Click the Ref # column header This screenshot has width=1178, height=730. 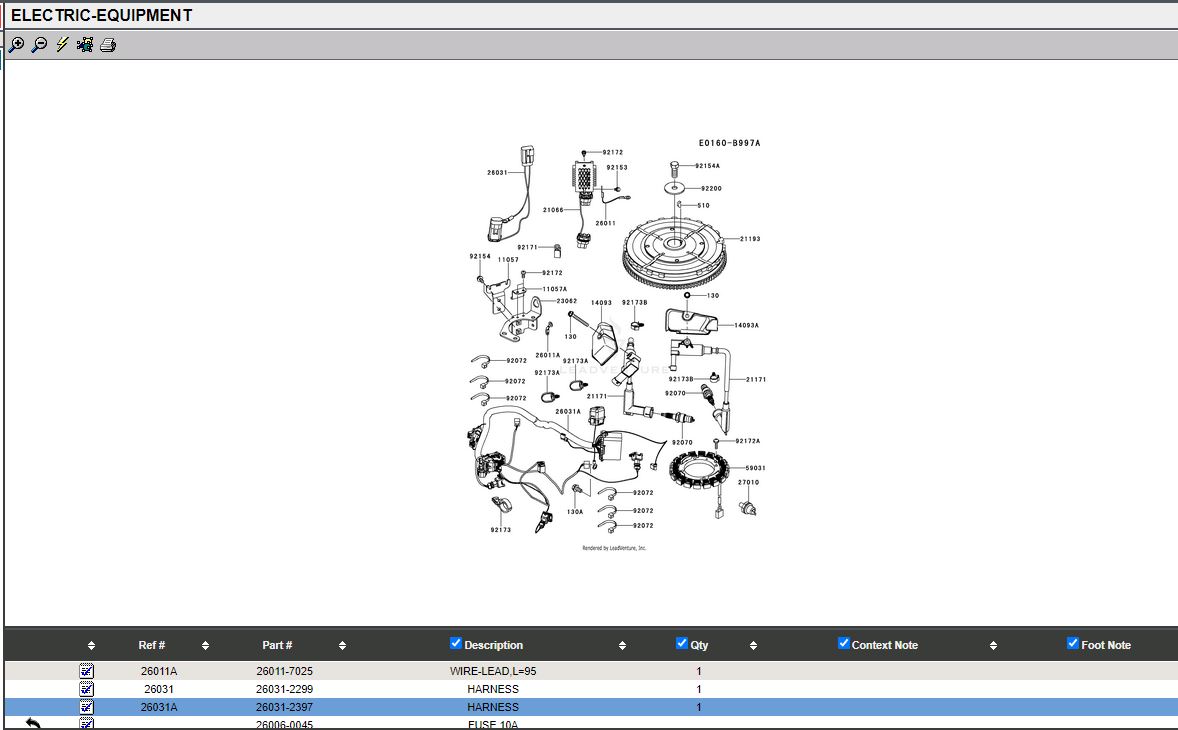pyautogui.click(x=152, y=645)
